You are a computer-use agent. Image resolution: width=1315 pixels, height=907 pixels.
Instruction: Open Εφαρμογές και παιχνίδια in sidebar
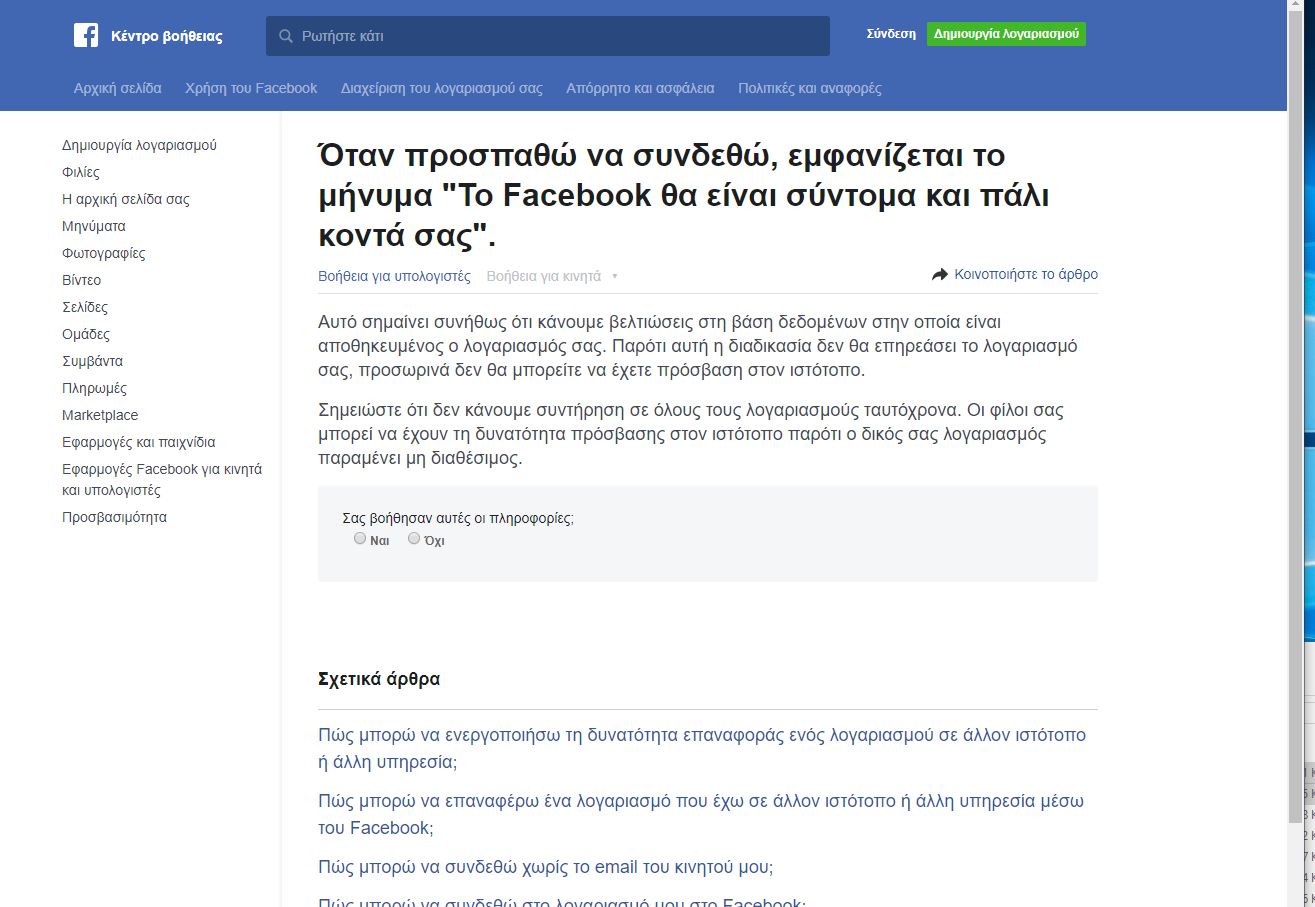pos(139,442)
